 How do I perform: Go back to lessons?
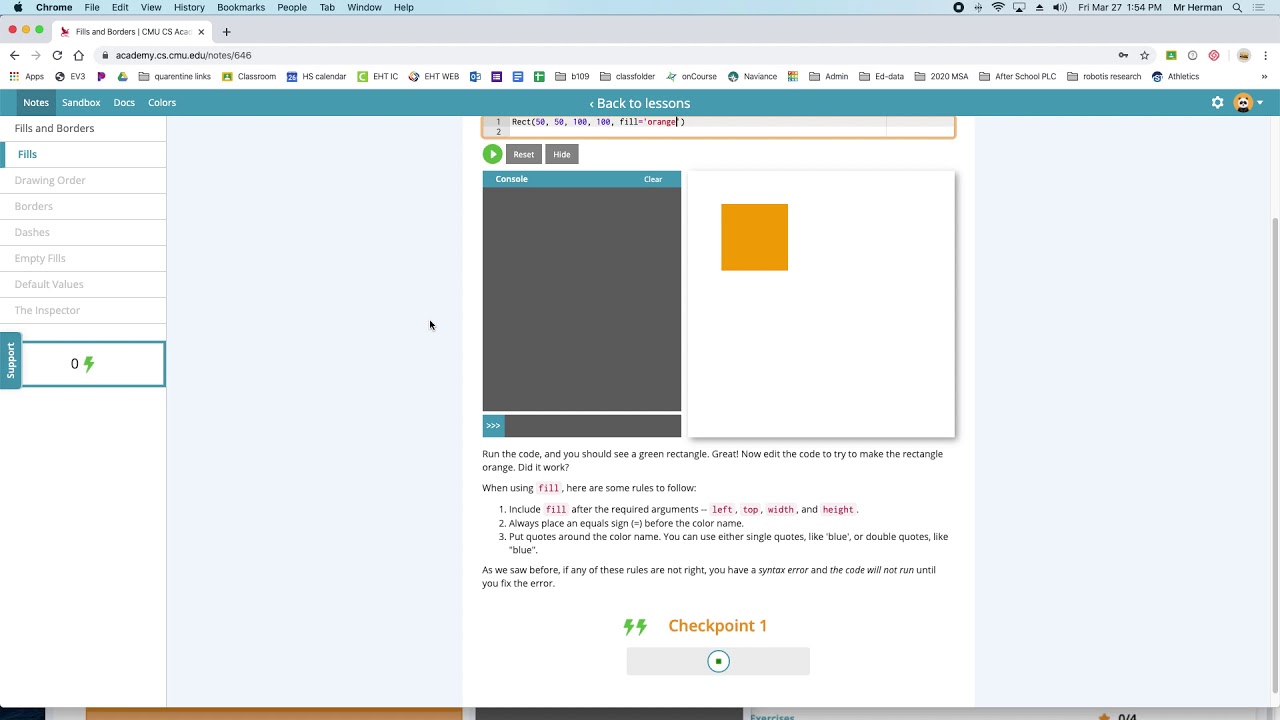640,103
